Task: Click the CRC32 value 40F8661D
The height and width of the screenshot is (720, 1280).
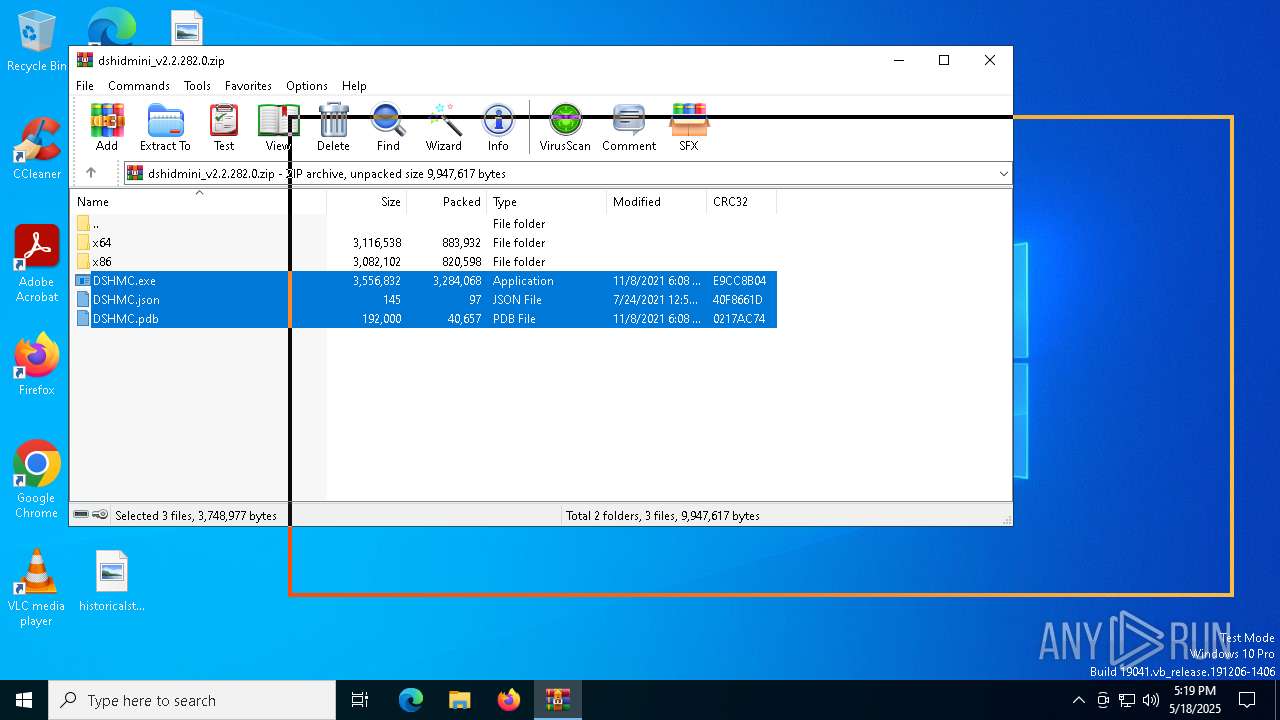Action: tap(738, 300)
